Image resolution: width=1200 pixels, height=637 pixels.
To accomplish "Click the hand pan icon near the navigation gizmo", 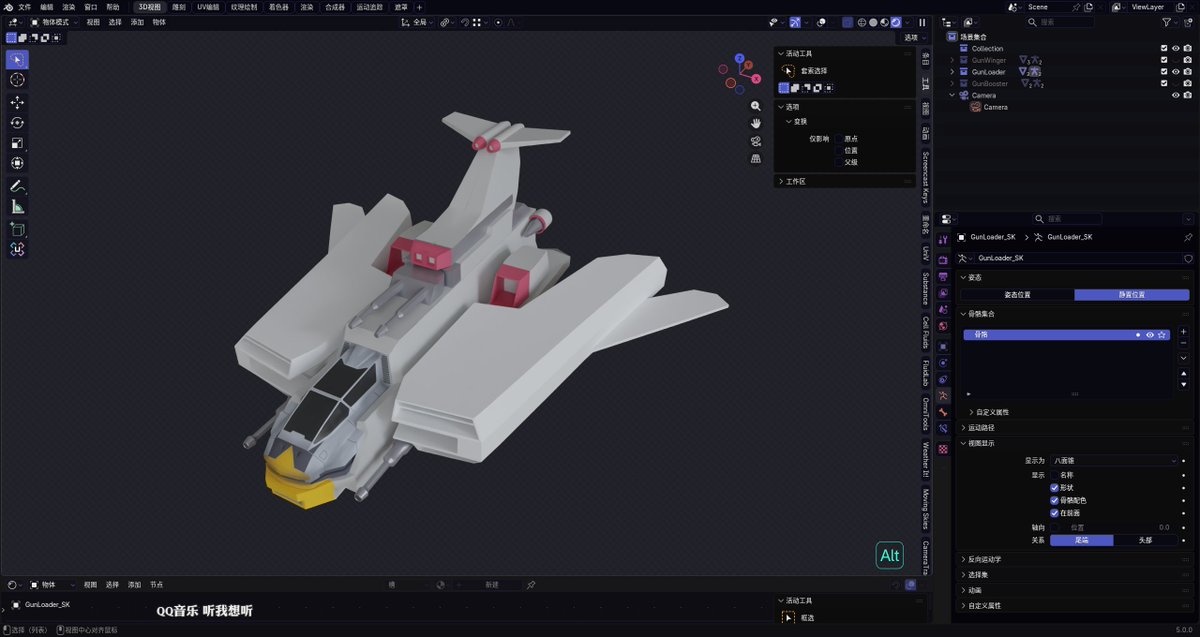I will point(756,123).
